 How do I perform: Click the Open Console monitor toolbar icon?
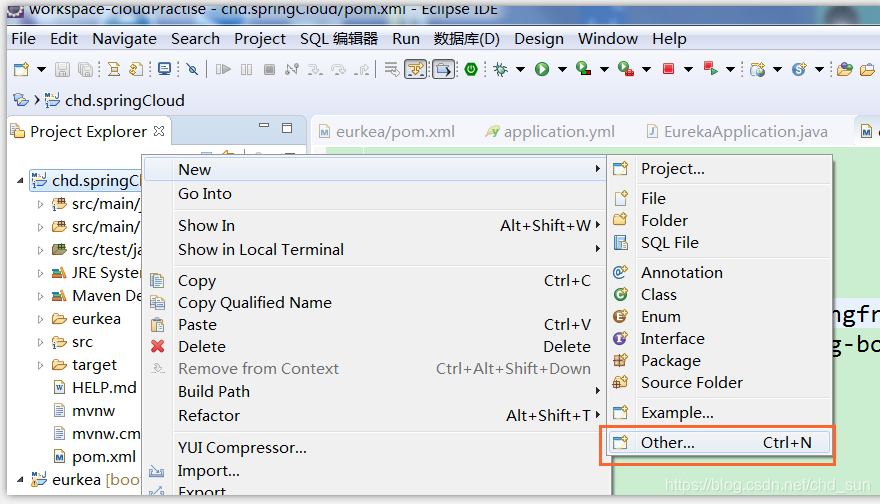(164, 69)
